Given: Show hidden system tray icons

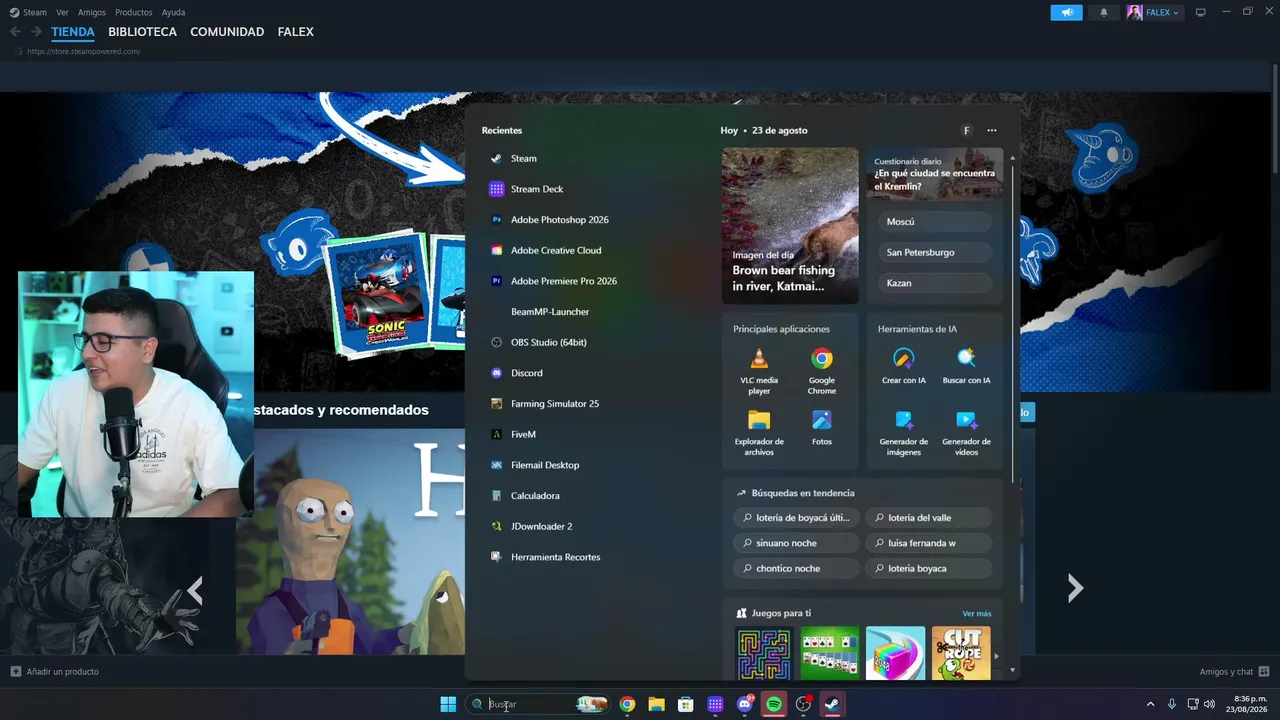Looking at the screenshot, I should pyautogui.click(x=1150, y=704).
